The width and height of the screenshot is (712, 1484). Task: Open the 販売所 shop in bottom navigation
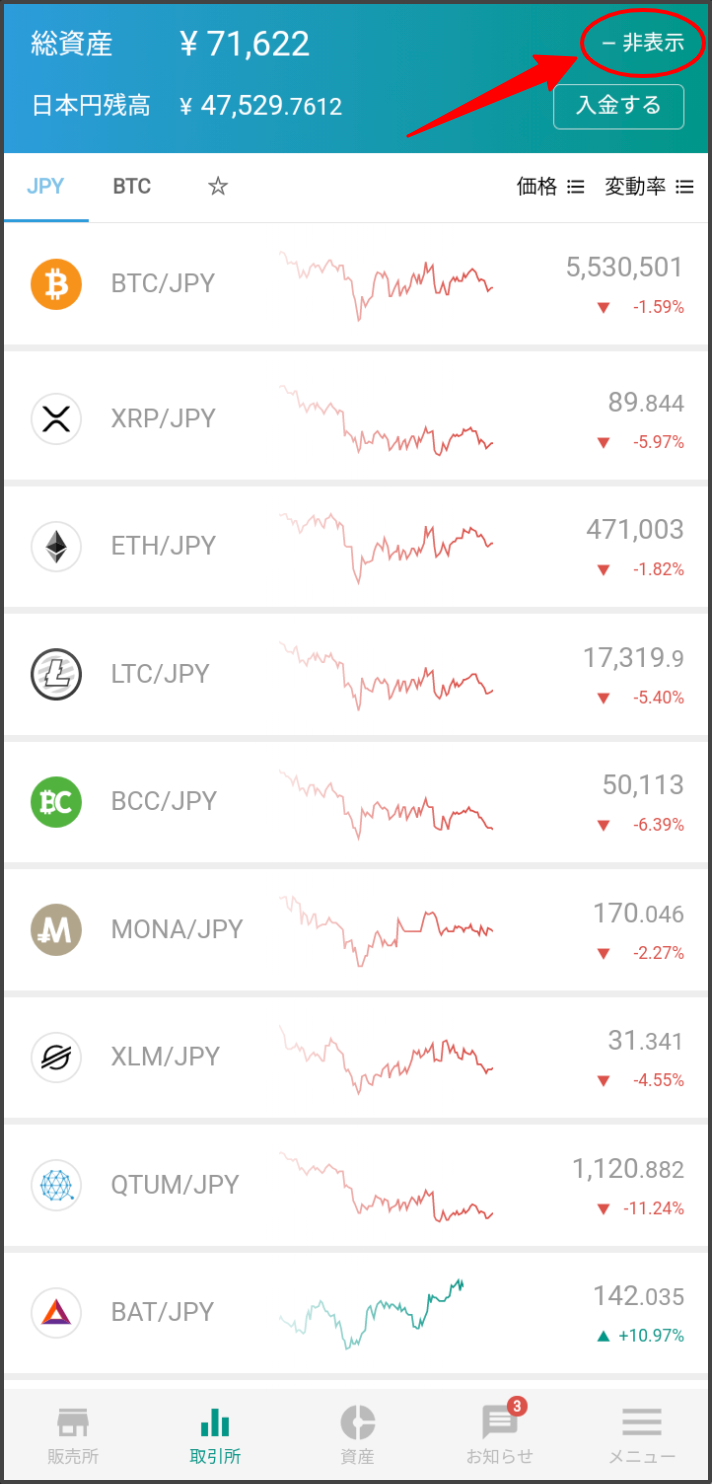click(x=73, y=1434)
